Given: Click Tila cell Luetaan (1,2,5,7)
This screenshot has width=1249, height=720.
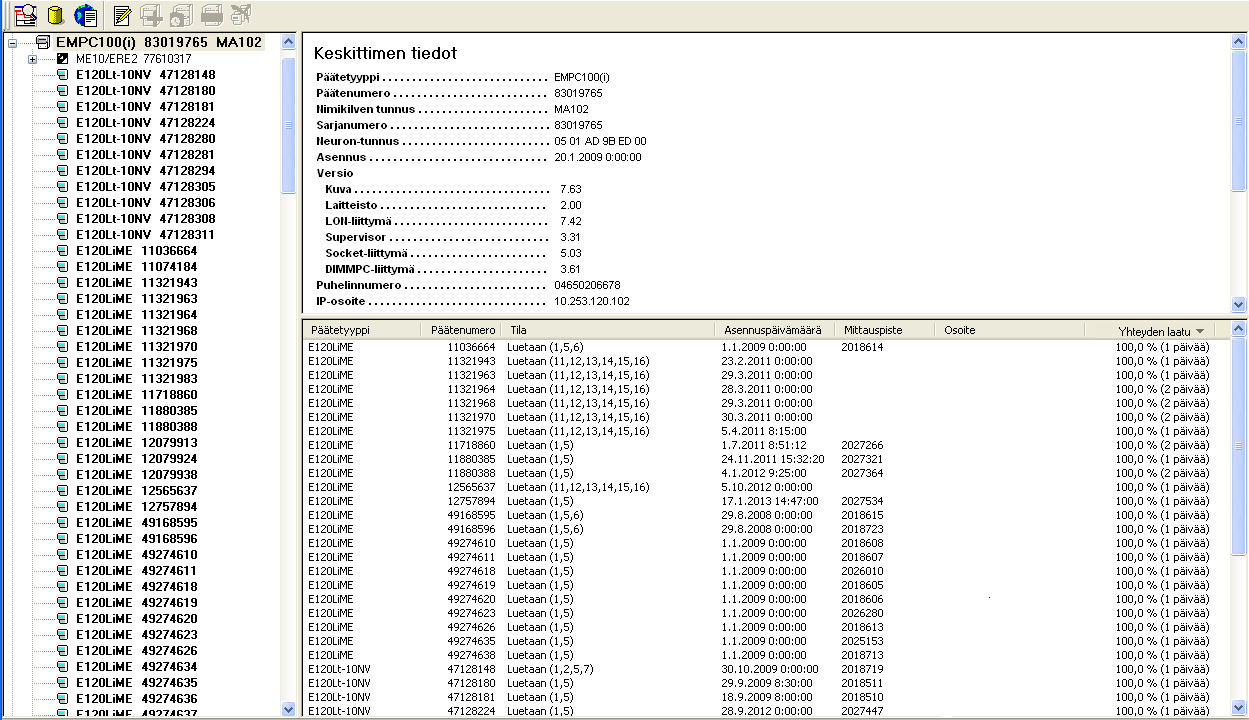Looking at the screenshot, I should click(x=550, y=669).
